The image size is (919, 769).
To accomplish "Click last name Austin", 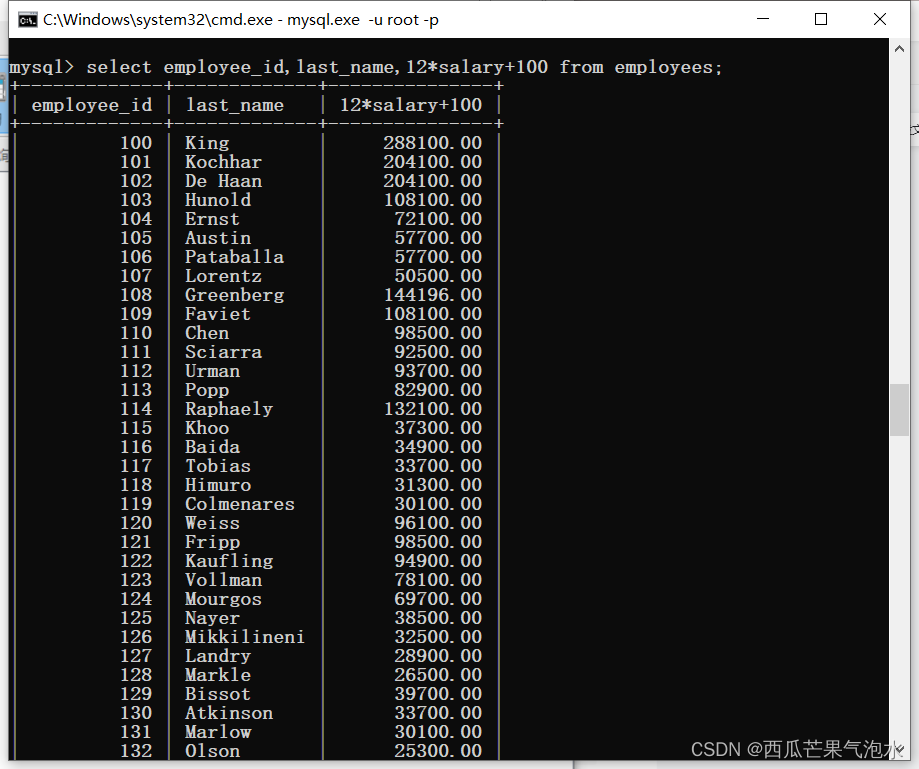I will (218, 238).
